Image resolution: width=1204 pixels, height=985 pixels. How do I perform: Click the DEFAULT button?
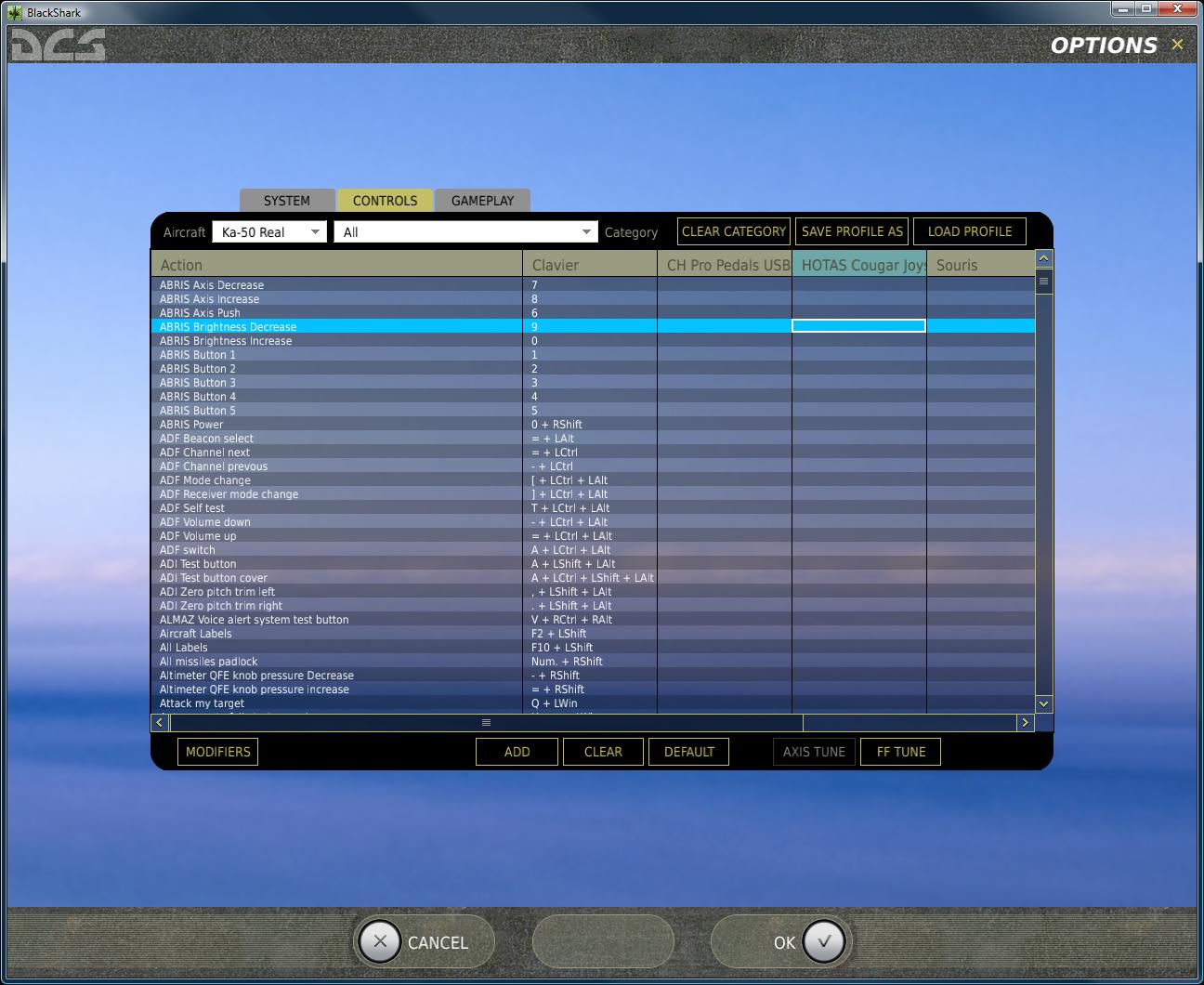point(688,752)
